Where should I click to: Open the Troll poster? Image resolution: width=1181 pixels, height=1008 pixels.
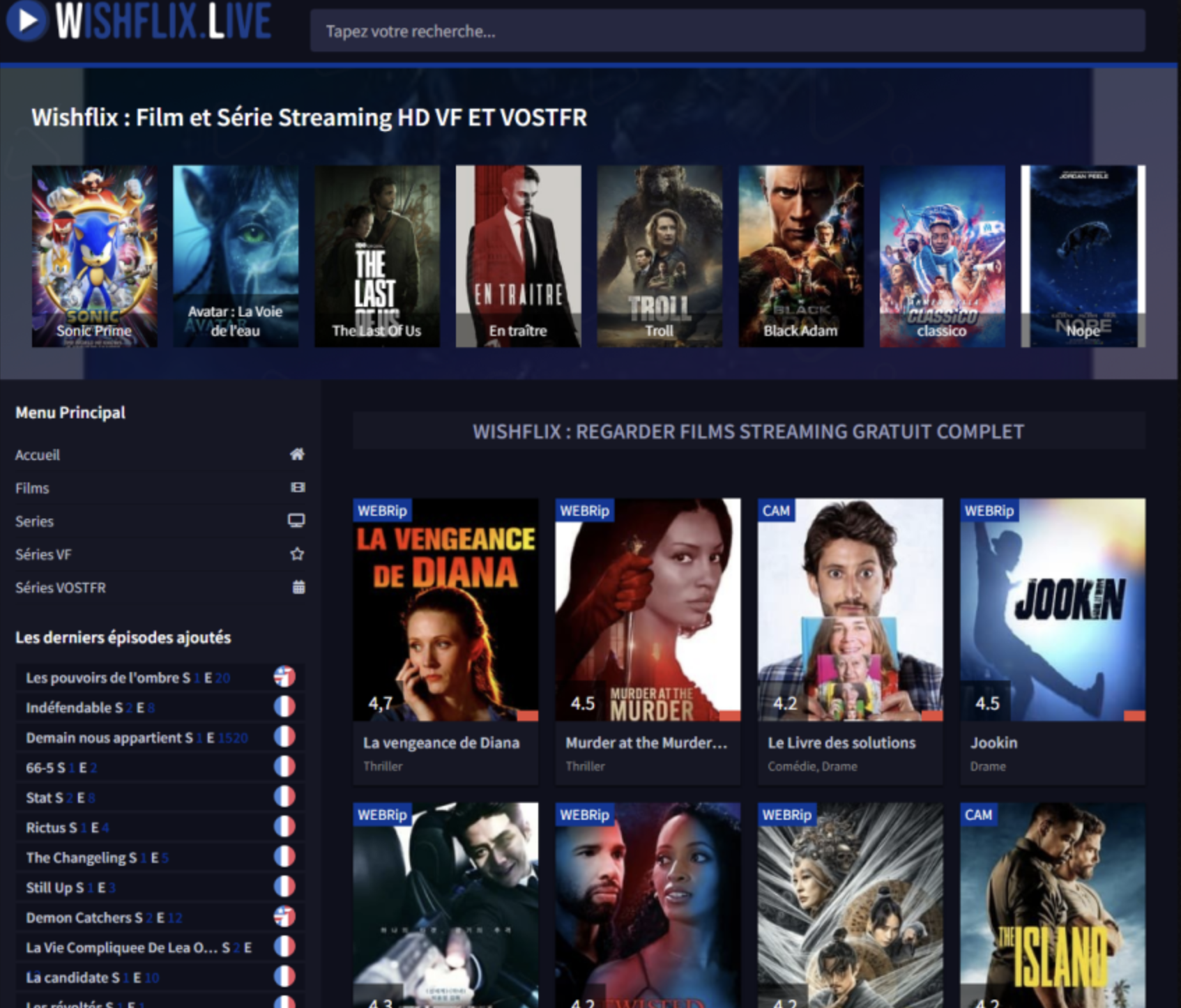tap(660, 256)
